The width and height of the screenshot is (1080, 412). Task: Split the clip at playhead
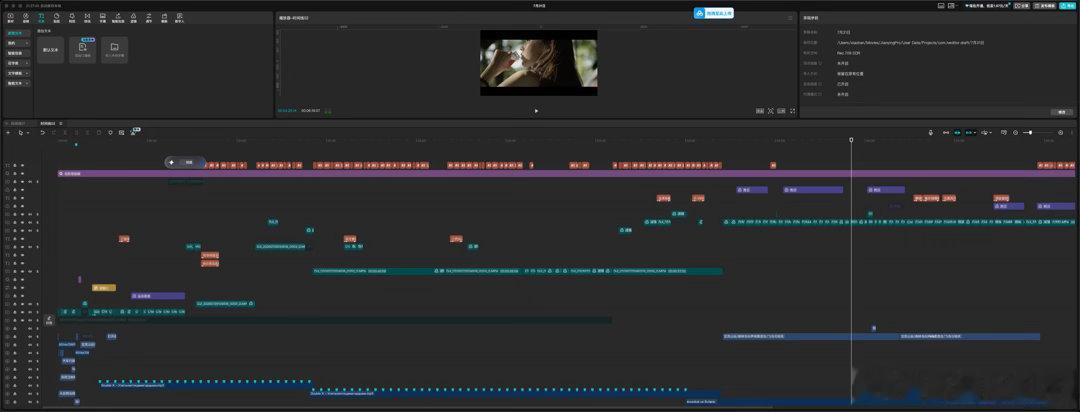pyautogui.click(x=65, y=132)
